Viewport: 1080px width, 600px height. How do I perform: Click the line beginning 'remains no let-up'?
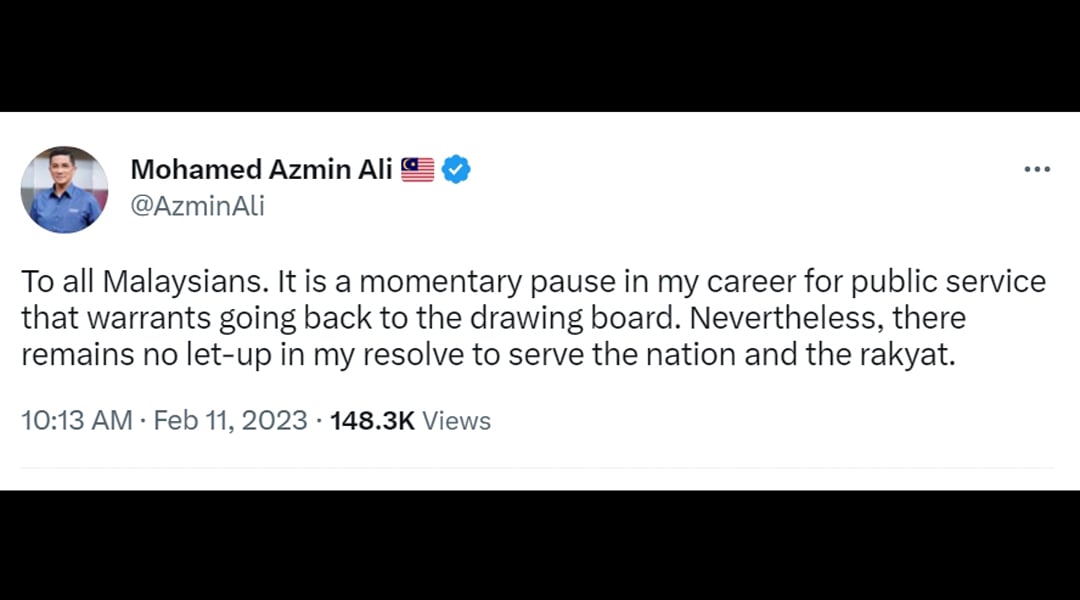coord(488,355)
